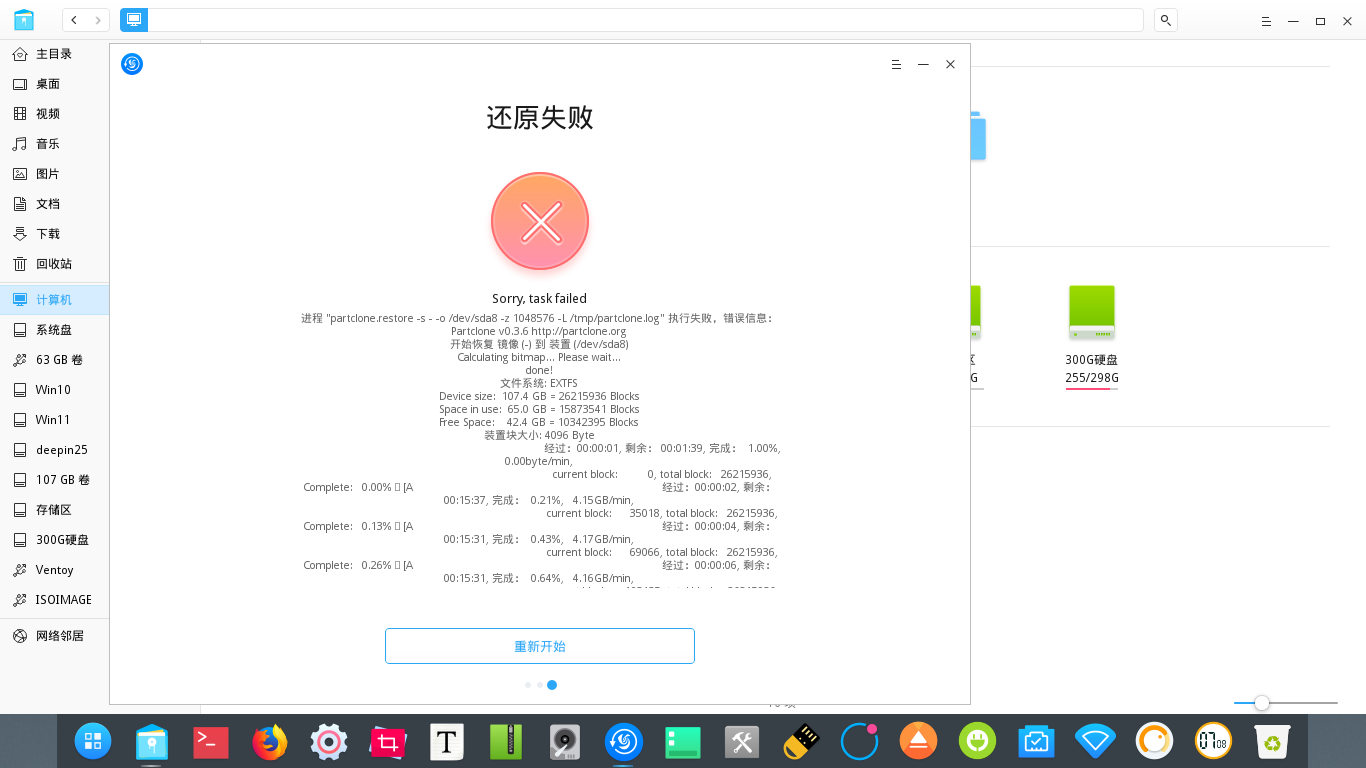Open 下载 downloads in sidebar
Image resolution: width=1366 pixels, height=768 pixels.
pos(55,234)
